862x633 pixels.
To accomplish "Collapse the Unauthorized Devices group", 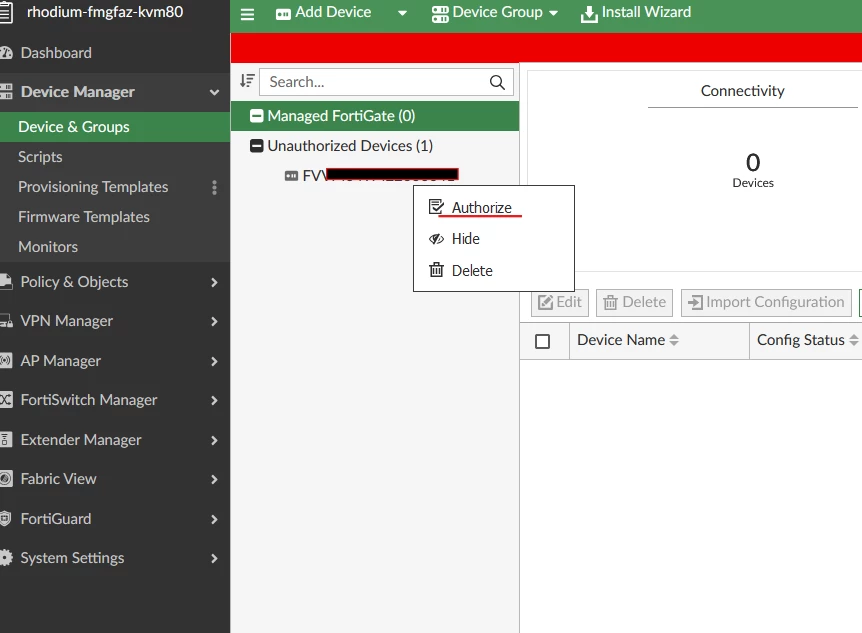I will click(x=256, y=146).
